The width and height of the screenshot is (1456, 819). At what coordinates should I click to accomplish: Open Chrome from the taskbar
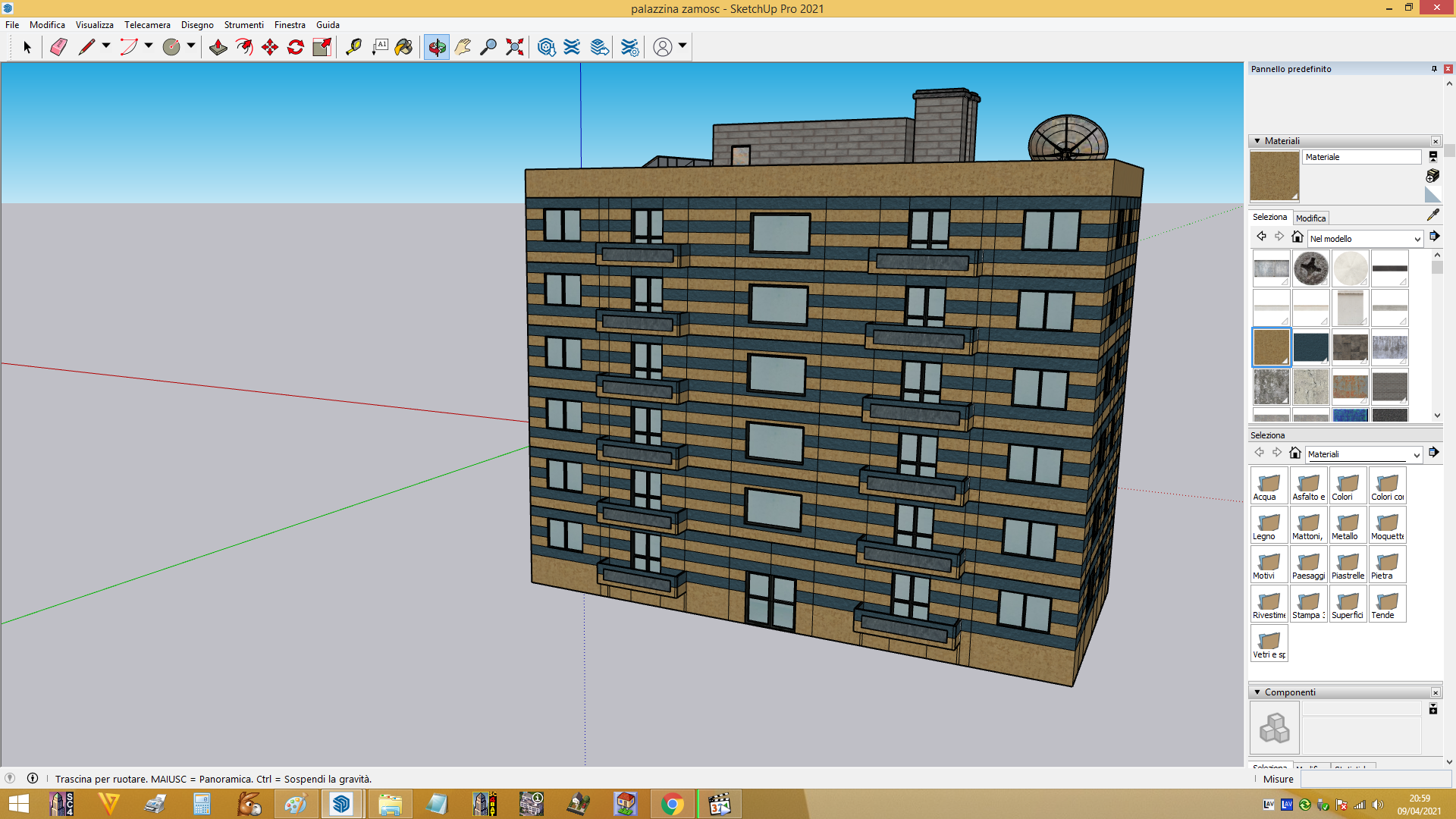pos(673,804)
